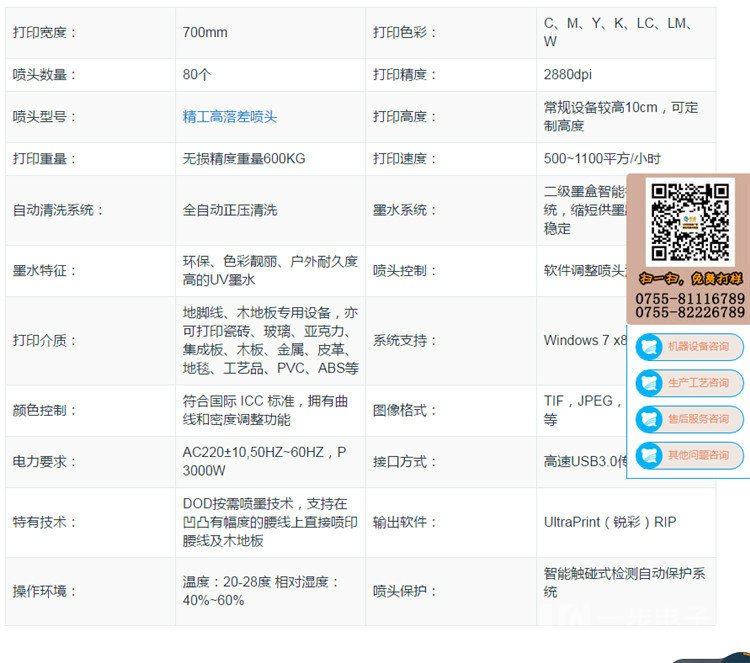
Task: Click the 500~1100平方/小时 speed value
Action: (x=602, y=159)
